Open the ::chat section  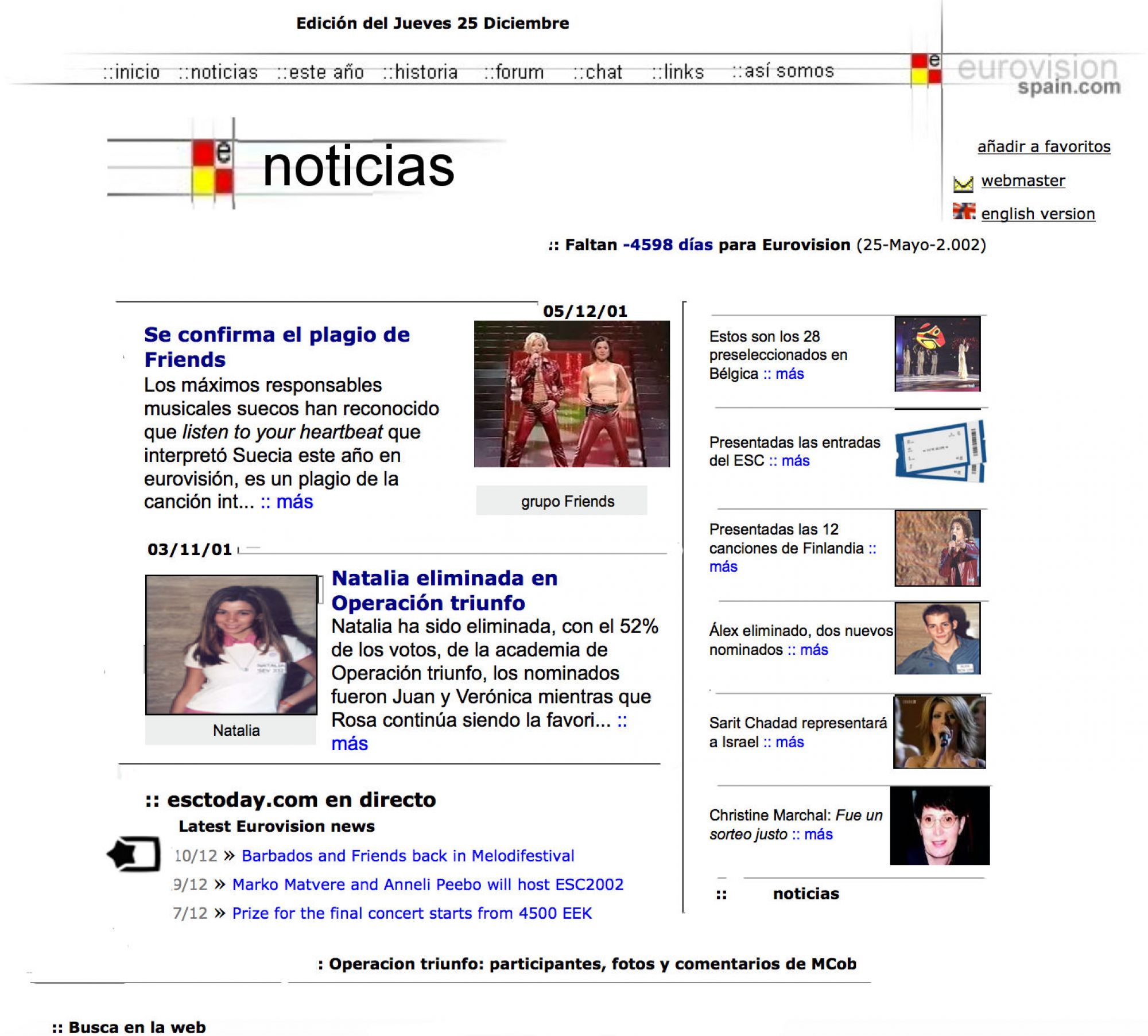pyautogui.click(x=598, y=72)
